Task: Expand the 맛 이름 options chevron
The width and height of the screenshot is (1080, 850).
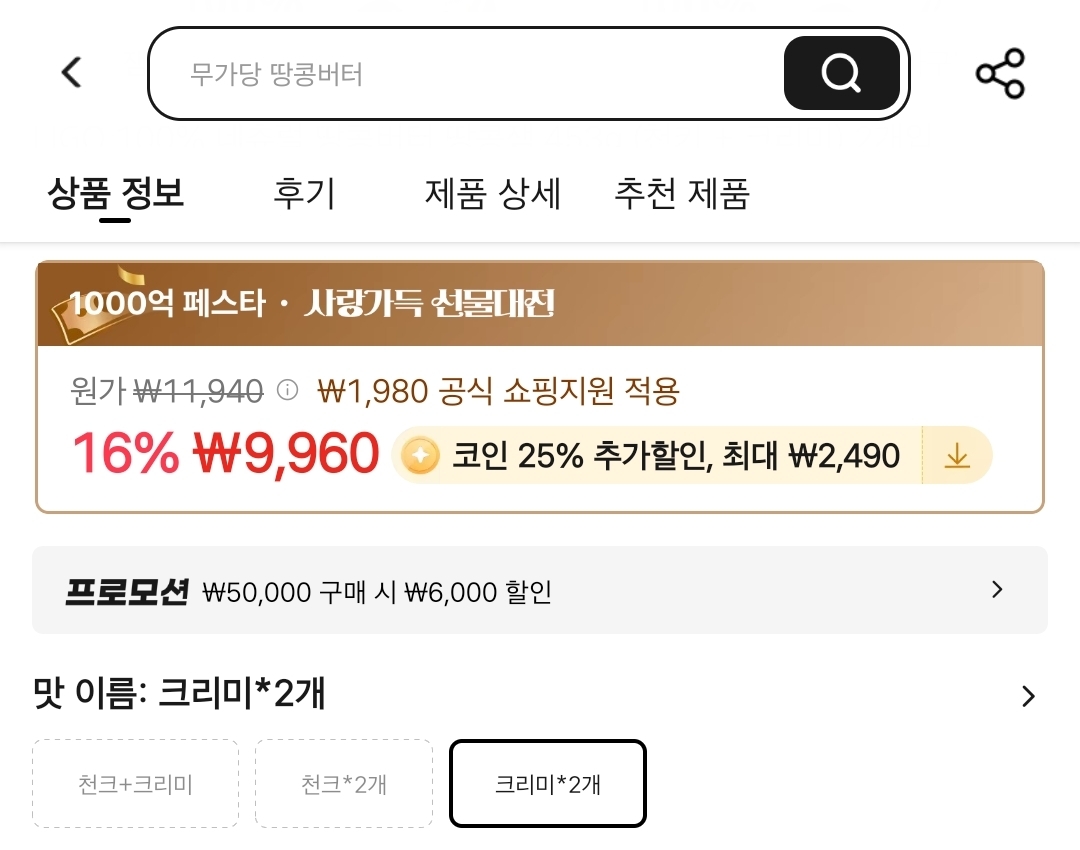Action: 1028,696
